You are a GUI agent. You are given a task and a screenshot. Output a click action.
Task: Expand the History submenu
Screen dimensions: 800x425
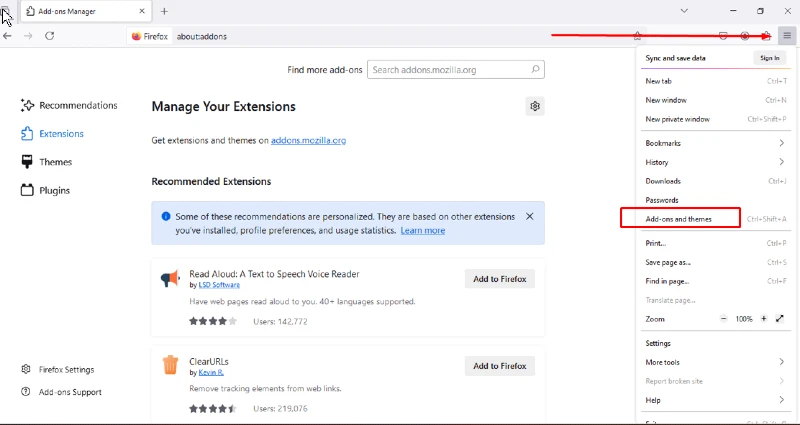714,162
